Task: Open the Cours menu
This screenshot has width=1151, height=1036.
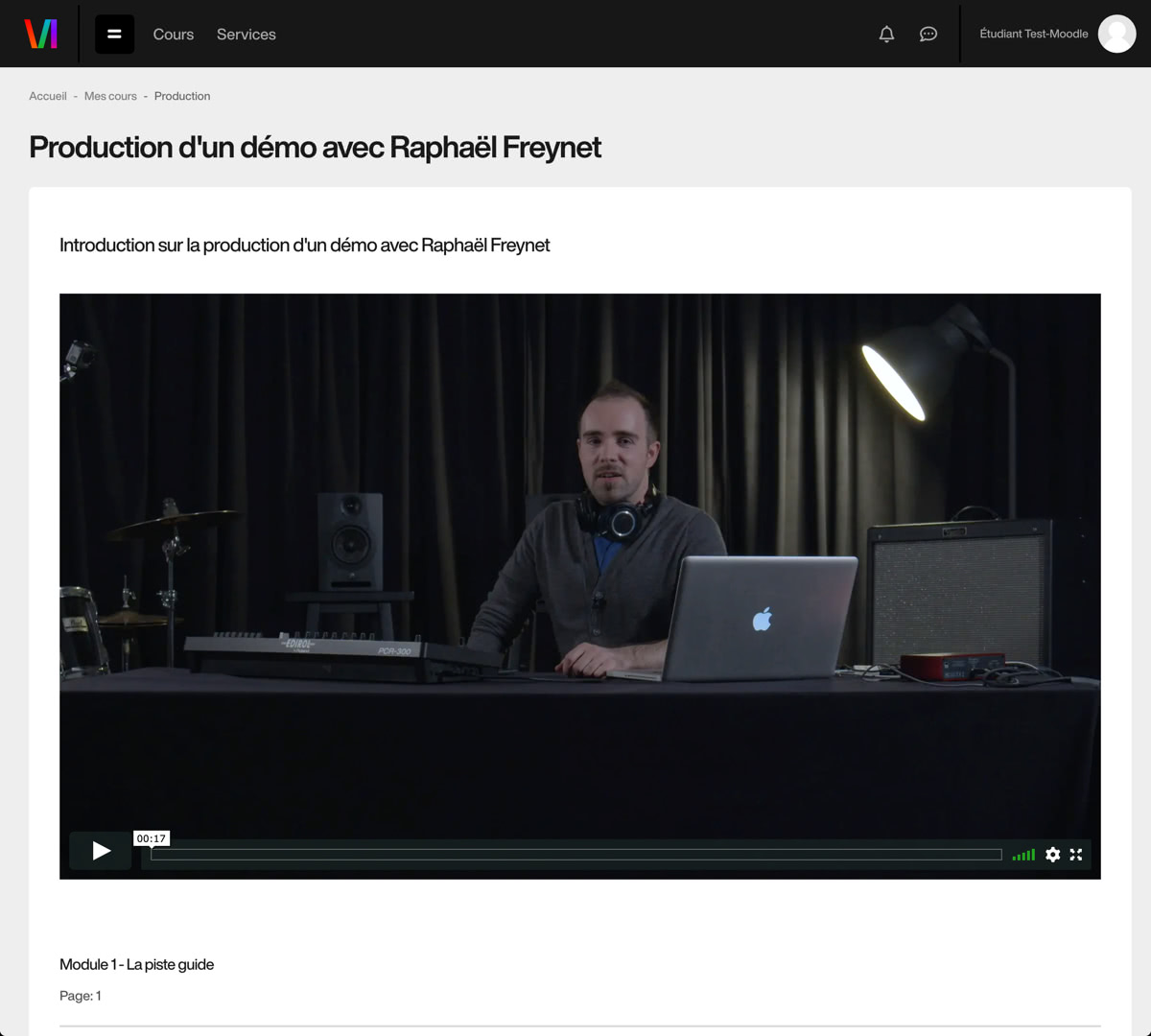Action: [174, 35]
